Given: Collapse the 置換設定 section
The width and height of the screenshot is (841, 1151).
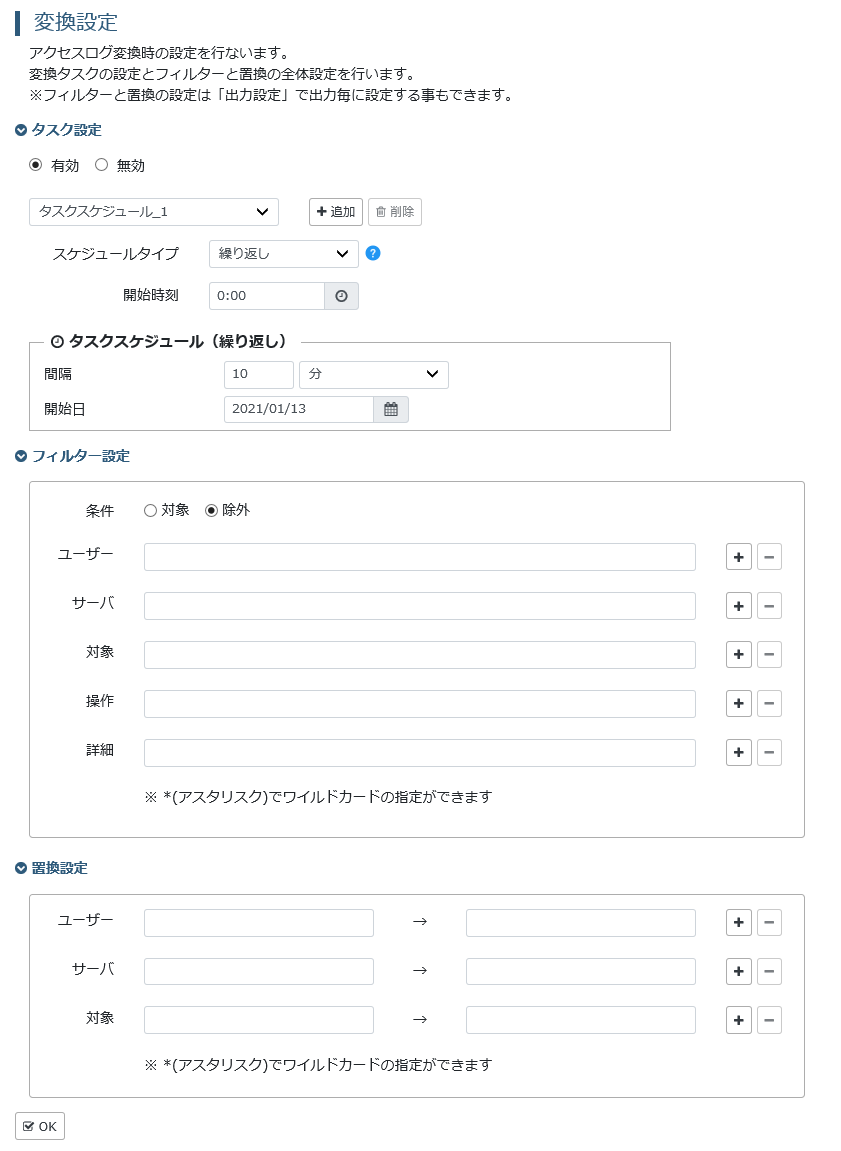Looking at the screenshot, I should [x=51, y=868].
